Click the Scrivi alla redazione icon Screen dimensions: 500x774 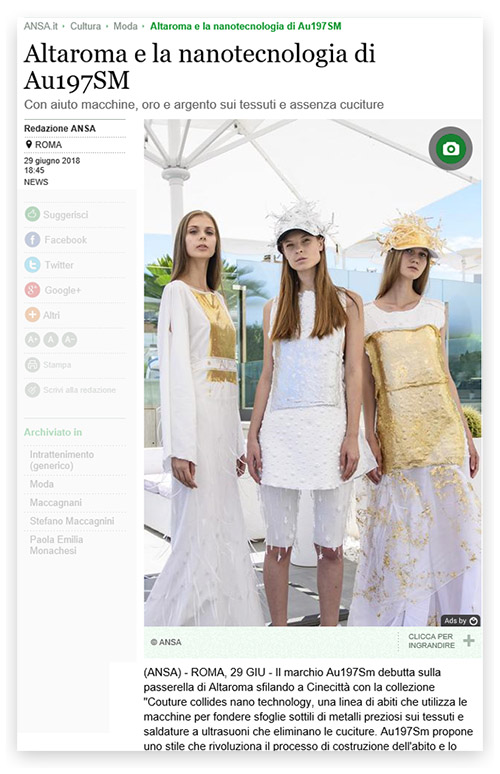[x=33, y=390]
